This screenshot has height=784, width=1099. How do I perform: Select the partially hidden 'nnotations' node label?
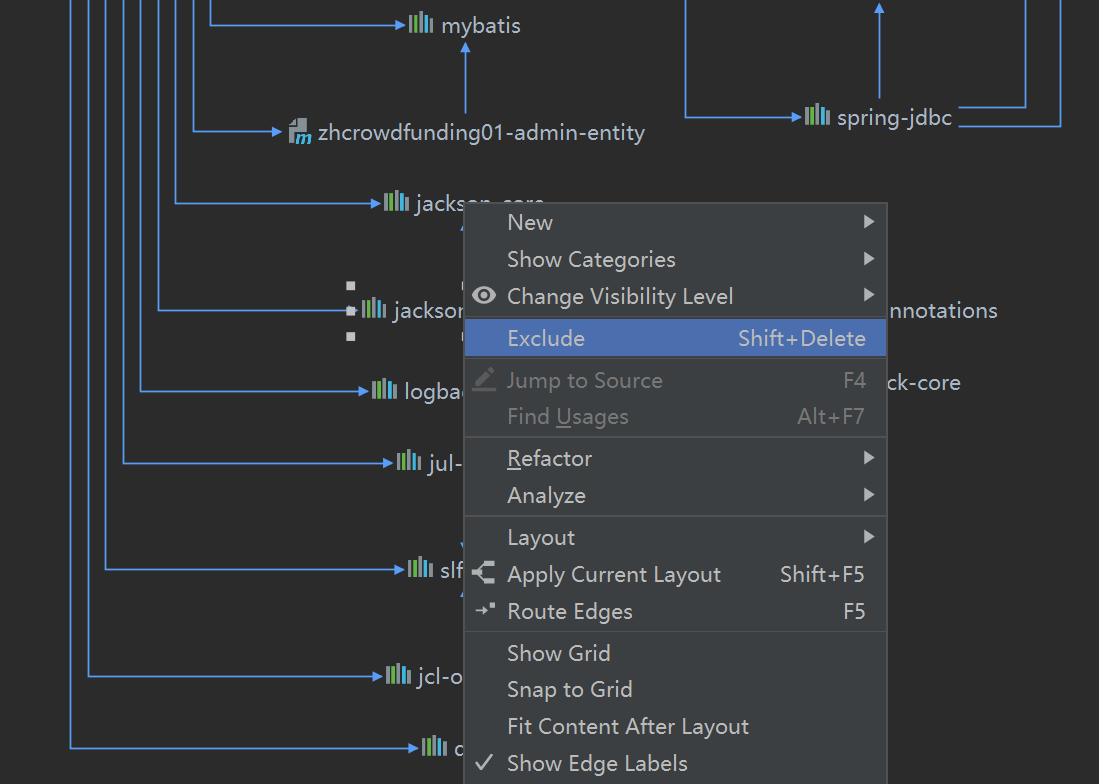click(x=943, y=311)
